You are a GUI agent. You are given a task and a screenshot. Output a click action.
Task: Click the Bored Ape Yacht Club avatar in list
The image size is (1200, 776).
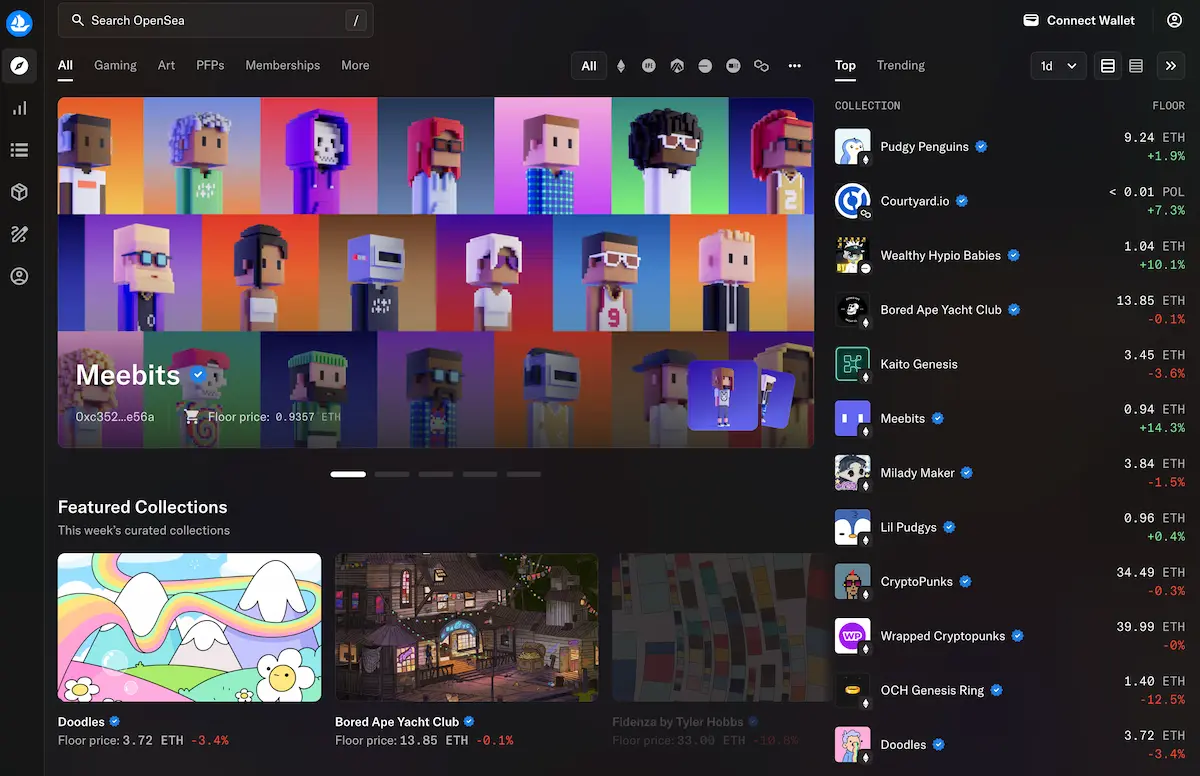tap(852, 310)
